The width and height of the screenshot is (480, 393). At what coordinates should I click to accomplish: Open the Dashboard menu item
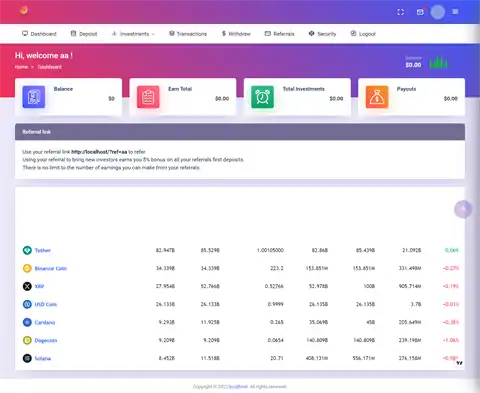click(x=39, y=34)
